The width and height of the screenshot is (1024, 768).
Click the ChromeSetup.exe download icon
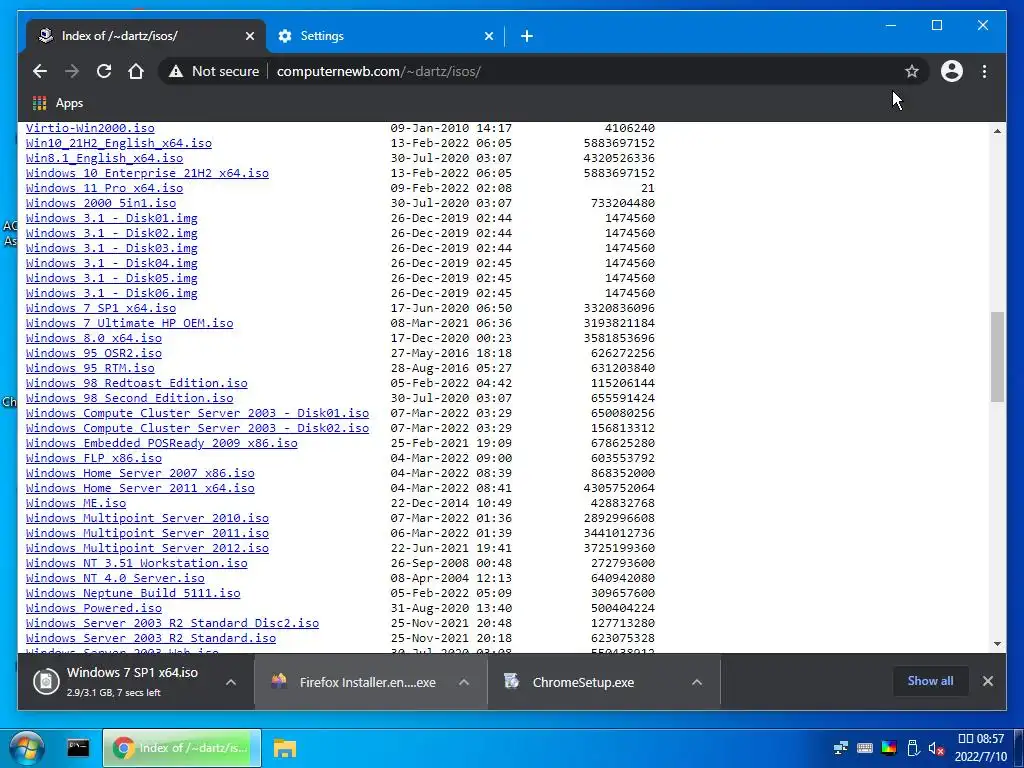pyautogui.click(x=511, y=682)
